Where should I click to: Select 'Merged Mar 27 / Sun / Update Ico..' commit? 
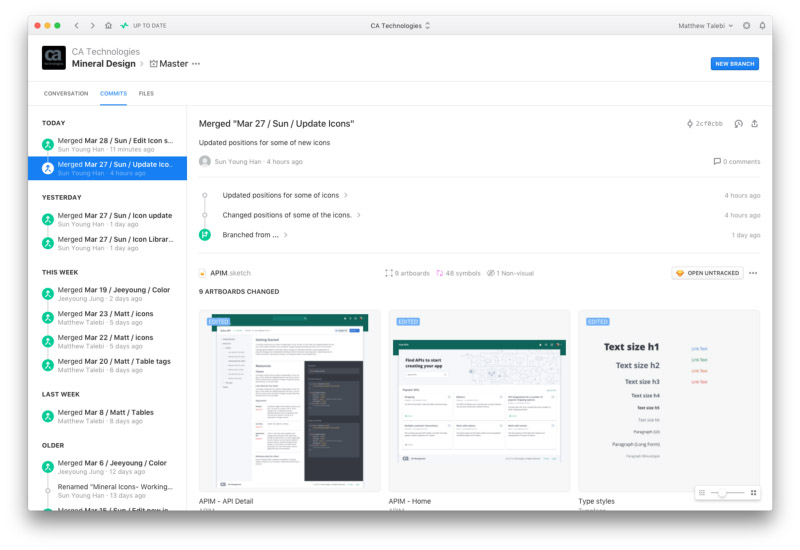coord(107,168)
